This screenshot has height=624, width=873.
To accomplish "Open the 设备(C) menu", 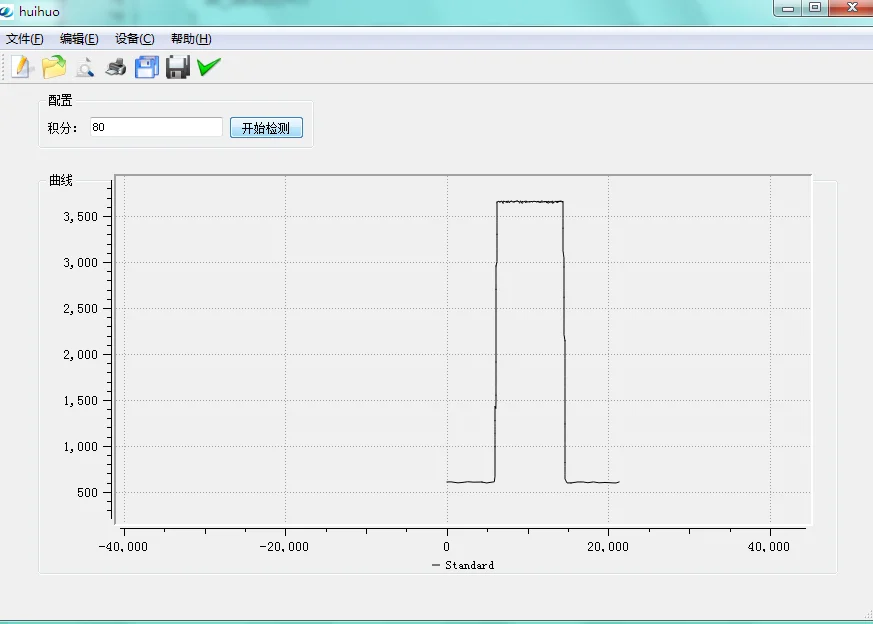I will click(135, 39).
